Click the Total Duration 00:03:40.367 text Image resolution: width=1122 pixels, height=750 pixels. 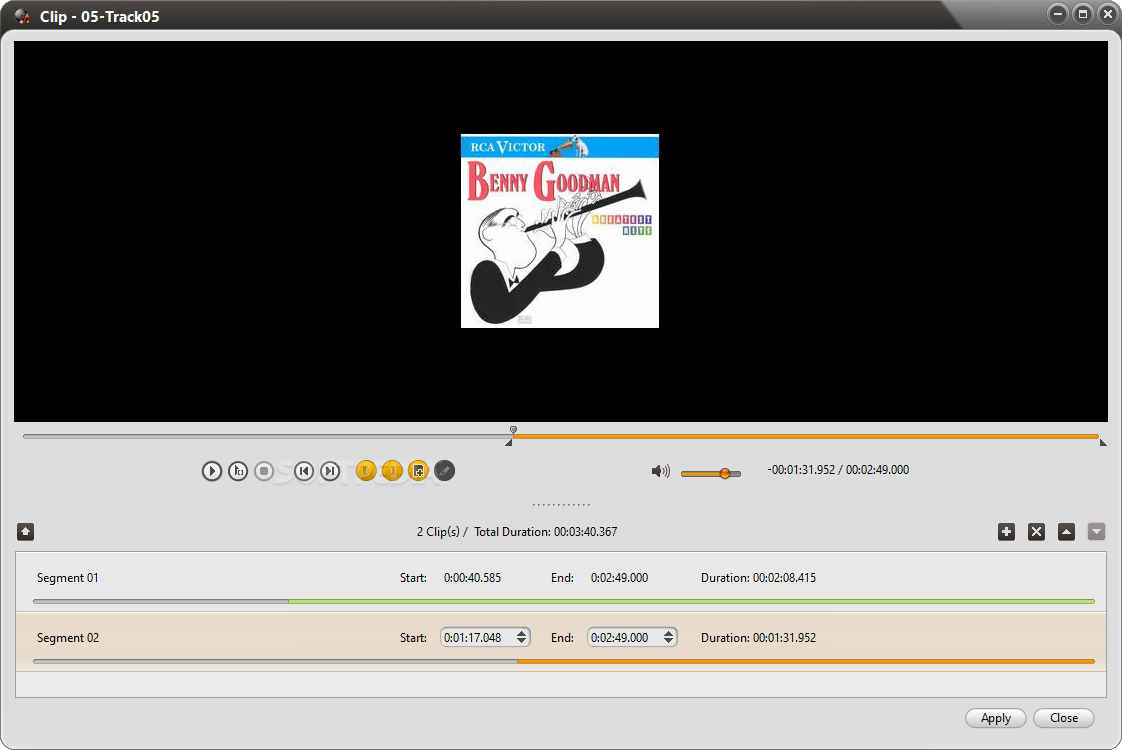(545, 532)
